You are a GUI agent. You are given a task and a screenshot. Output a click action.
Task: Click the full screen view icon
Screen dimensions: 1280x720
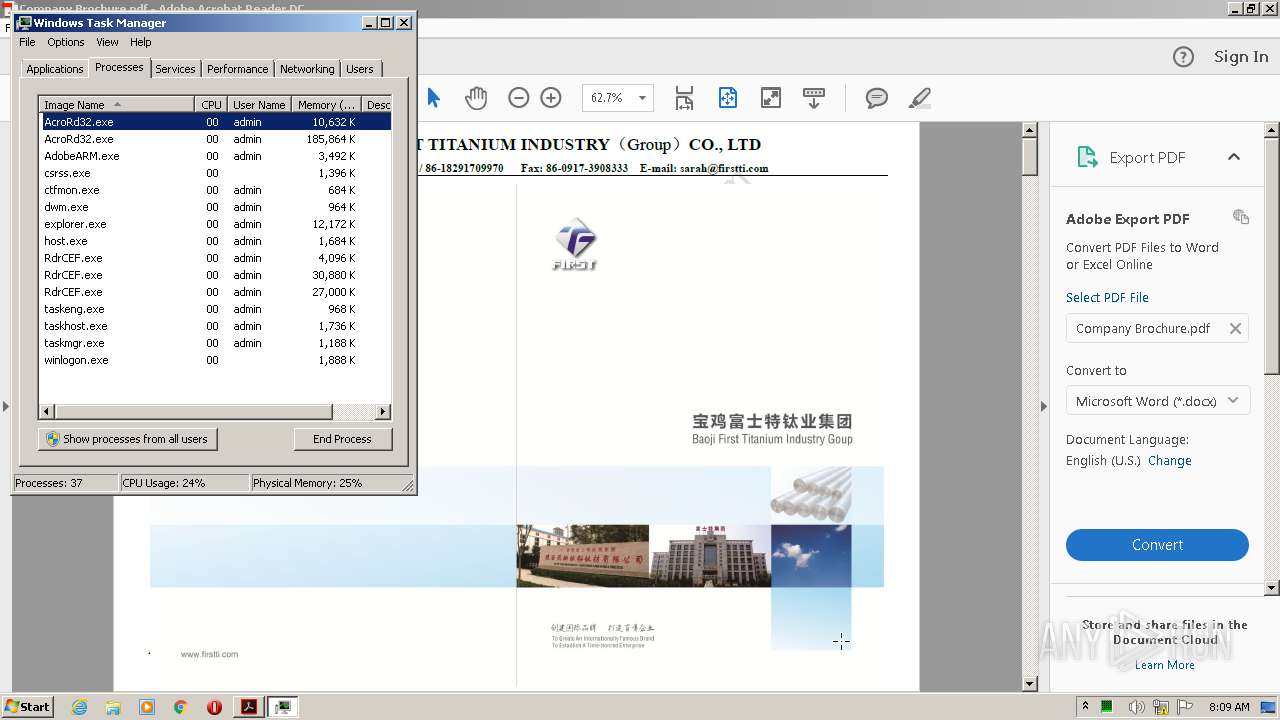coord(771,97)
